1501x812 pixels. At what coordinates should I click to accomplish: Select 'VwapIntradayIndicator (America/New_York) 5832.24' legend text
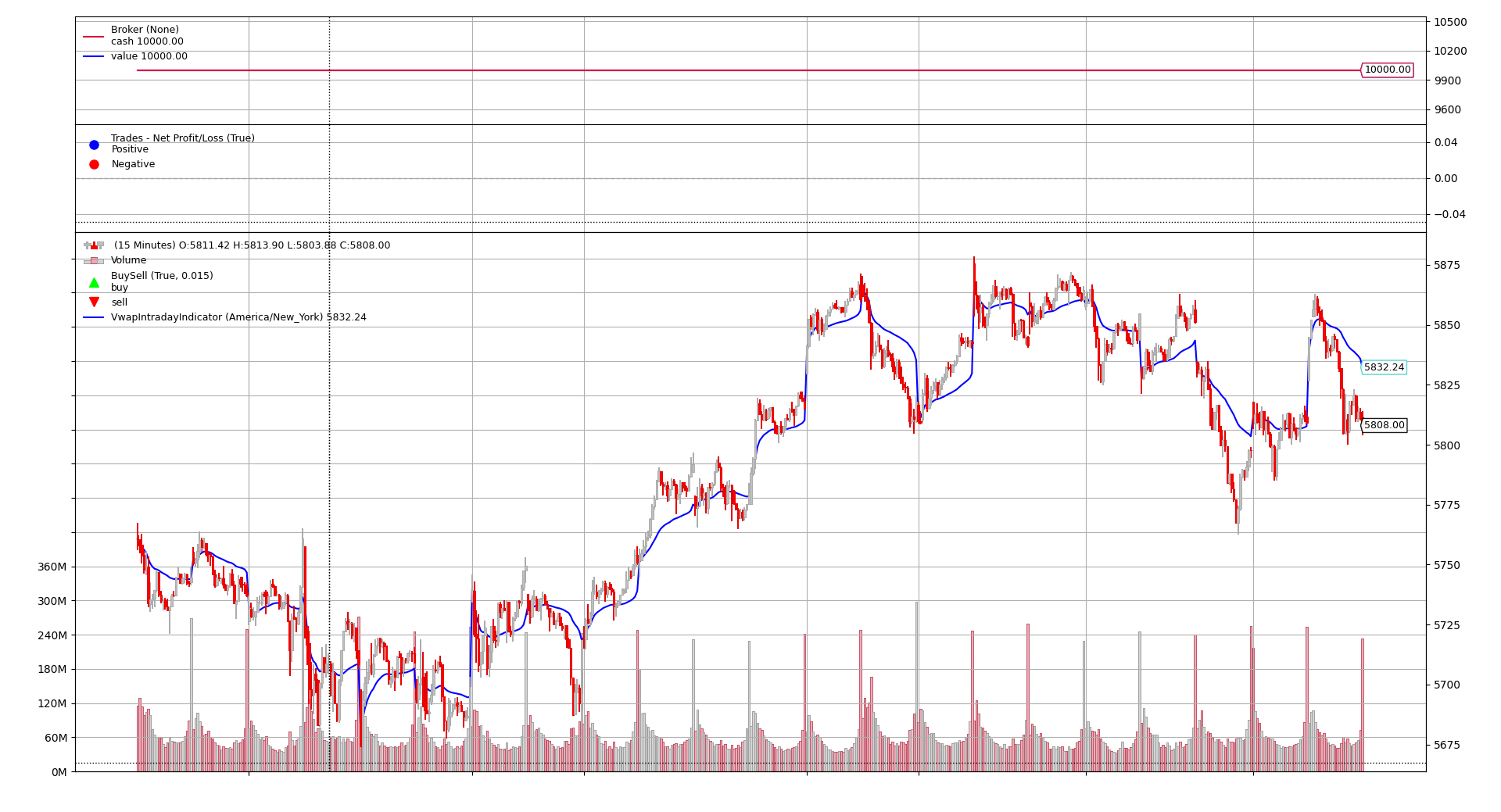238,317
